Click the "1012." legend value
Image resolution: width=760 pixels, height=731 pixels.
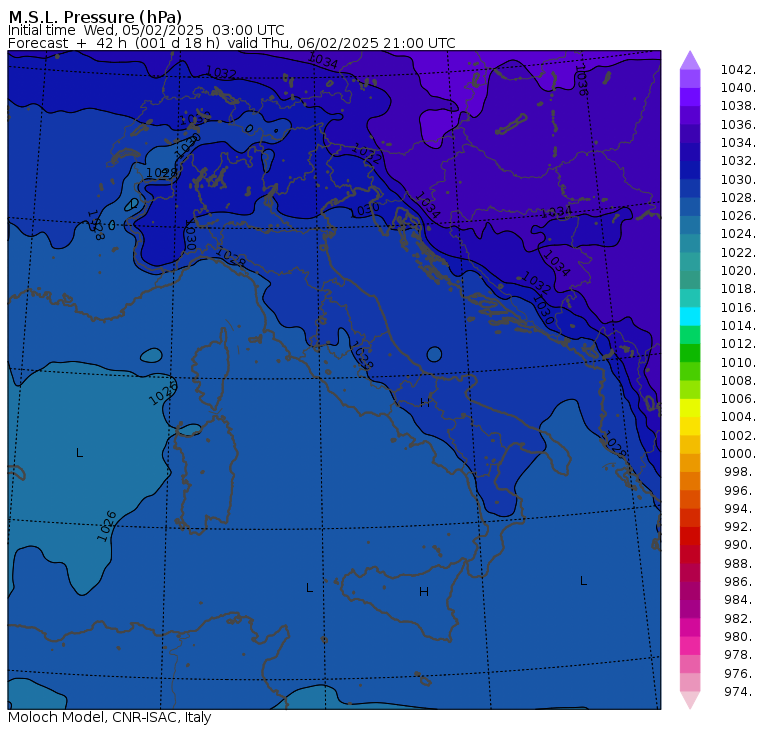pos(738,344)
